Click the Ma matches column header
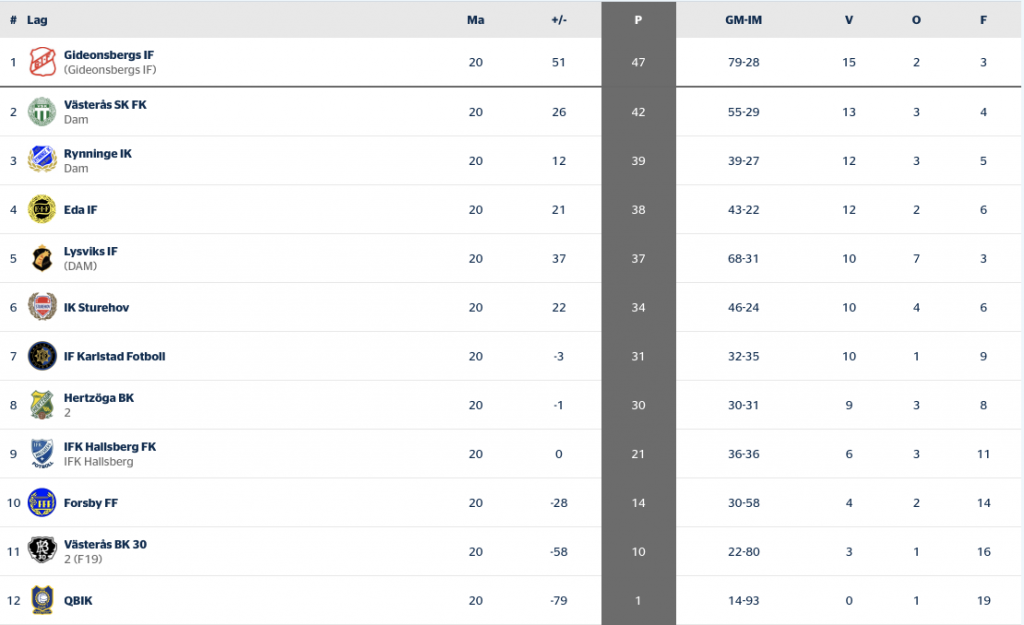Screen dimensions: 1024x625 [x=475, y=20]
